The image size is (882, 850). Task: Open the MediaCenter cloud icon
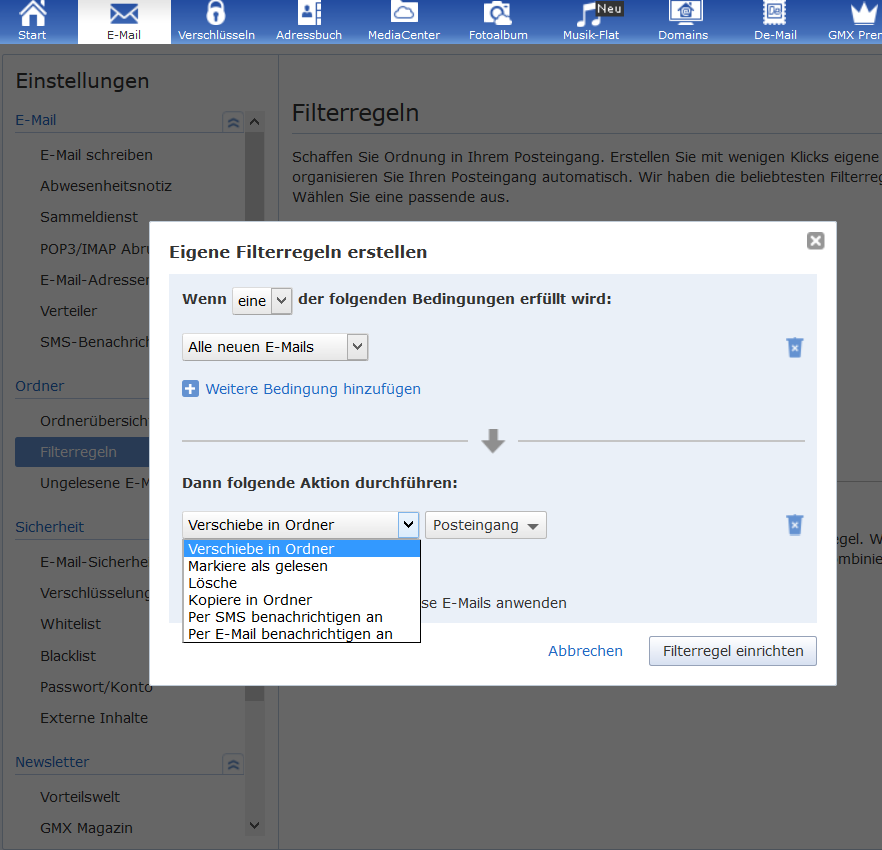(404, 13)
